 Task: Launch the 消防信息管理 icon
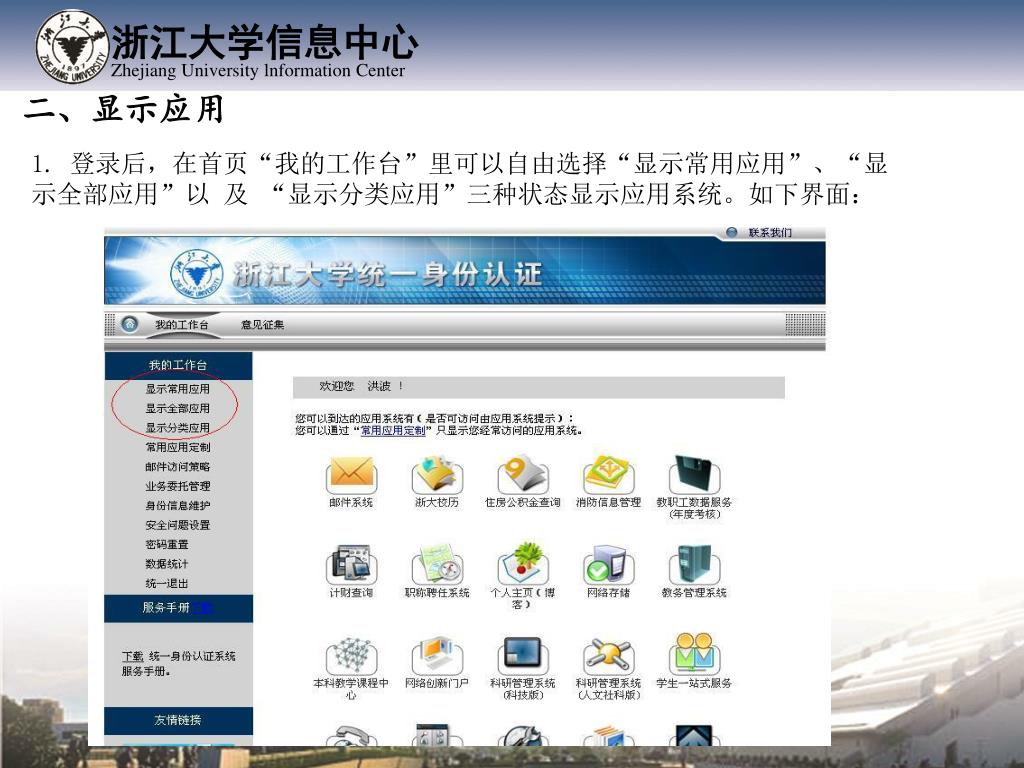[609, 475]
